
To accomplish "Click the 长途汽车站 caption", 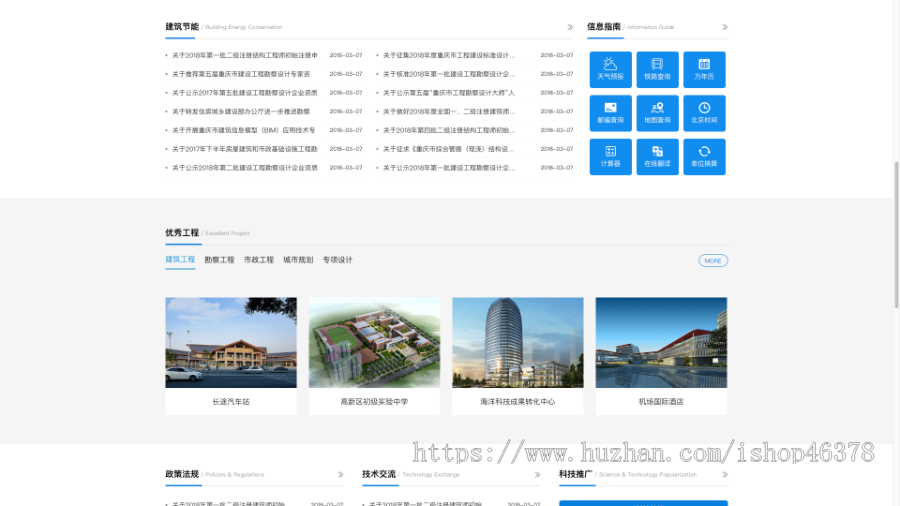I will pos(231,402).
